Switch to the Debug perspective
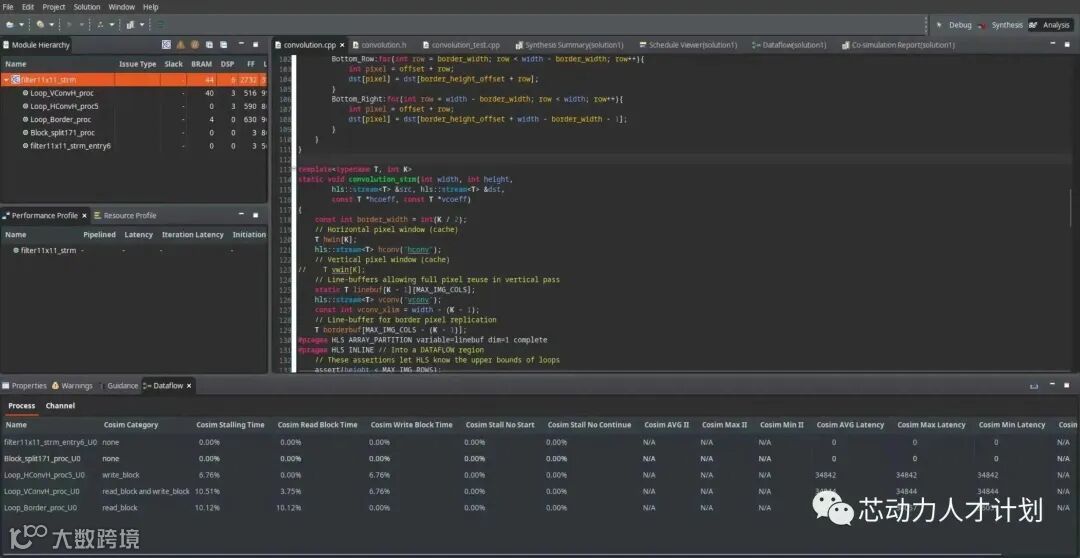This screenshot has height=558, width=1080. (x=954, y=25)
